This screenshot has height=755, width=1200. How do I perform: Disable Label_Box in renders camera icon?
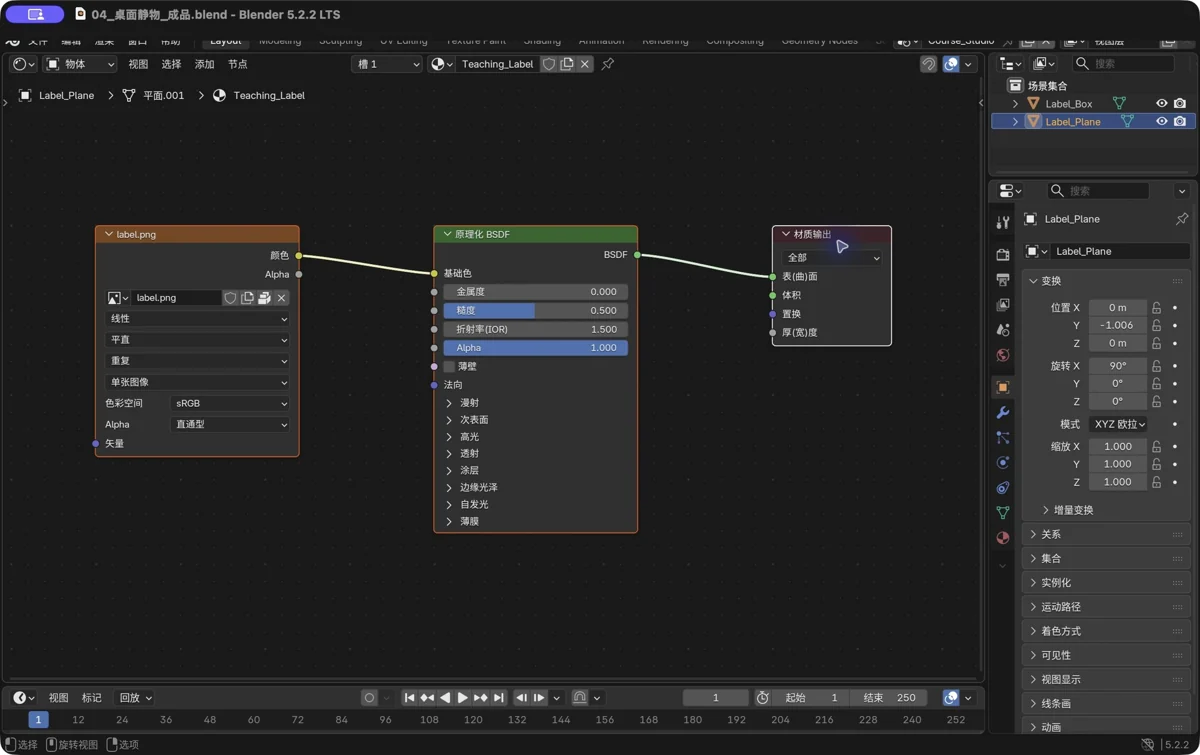pos(1180,104)
